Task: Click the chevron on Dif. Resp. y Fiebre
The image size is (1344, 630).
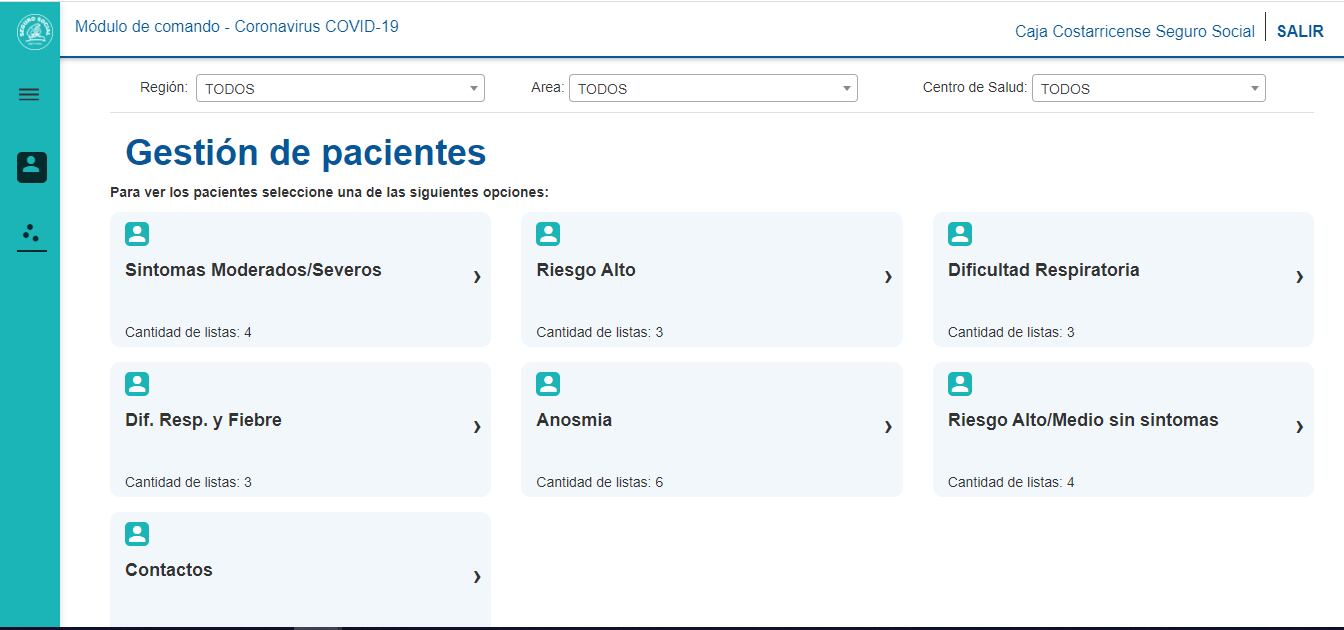Action: pyautogui.click(x=477, y=427)
